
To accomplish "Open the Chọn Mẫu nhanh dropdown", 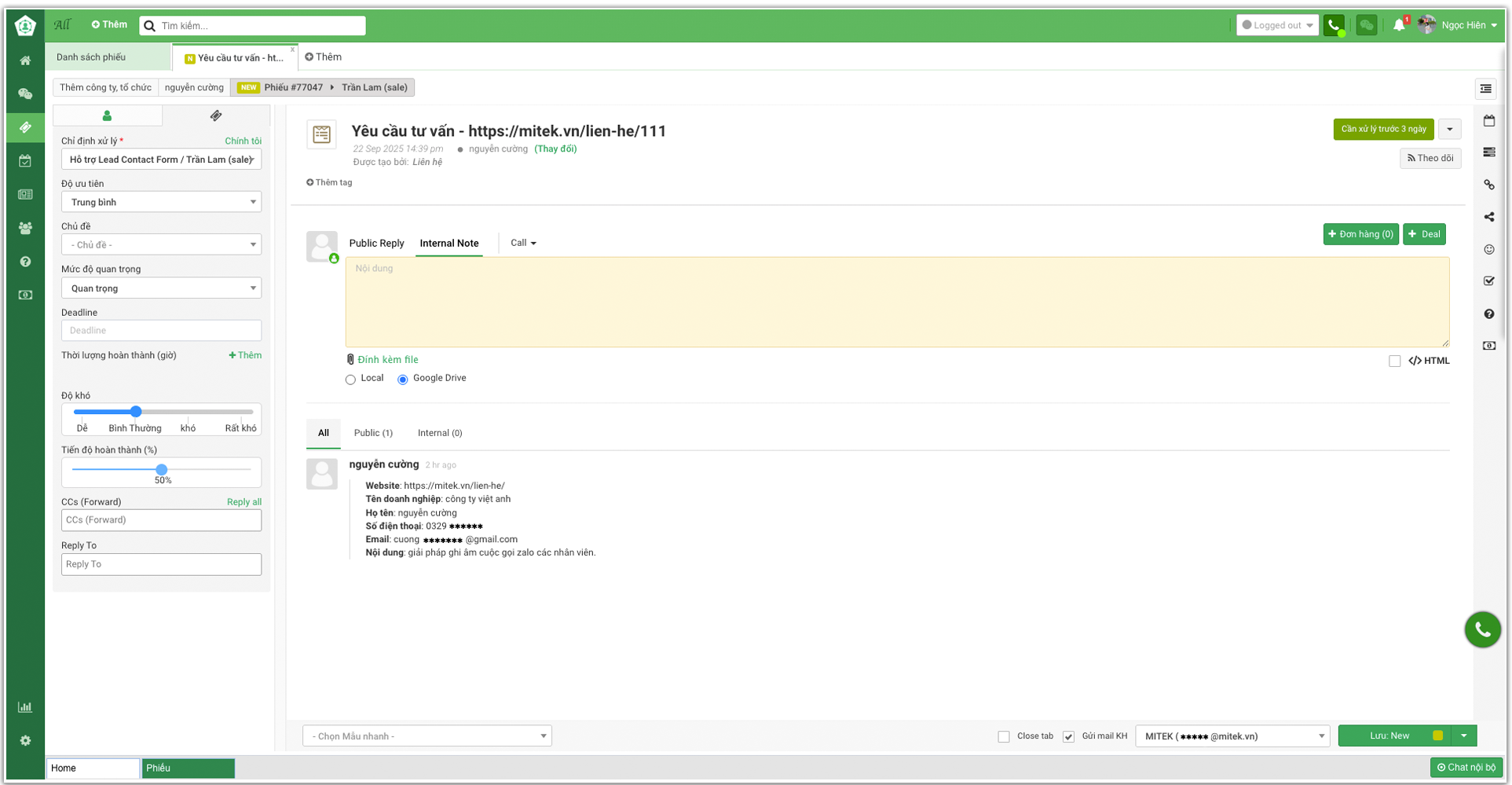I will point(427,736).
